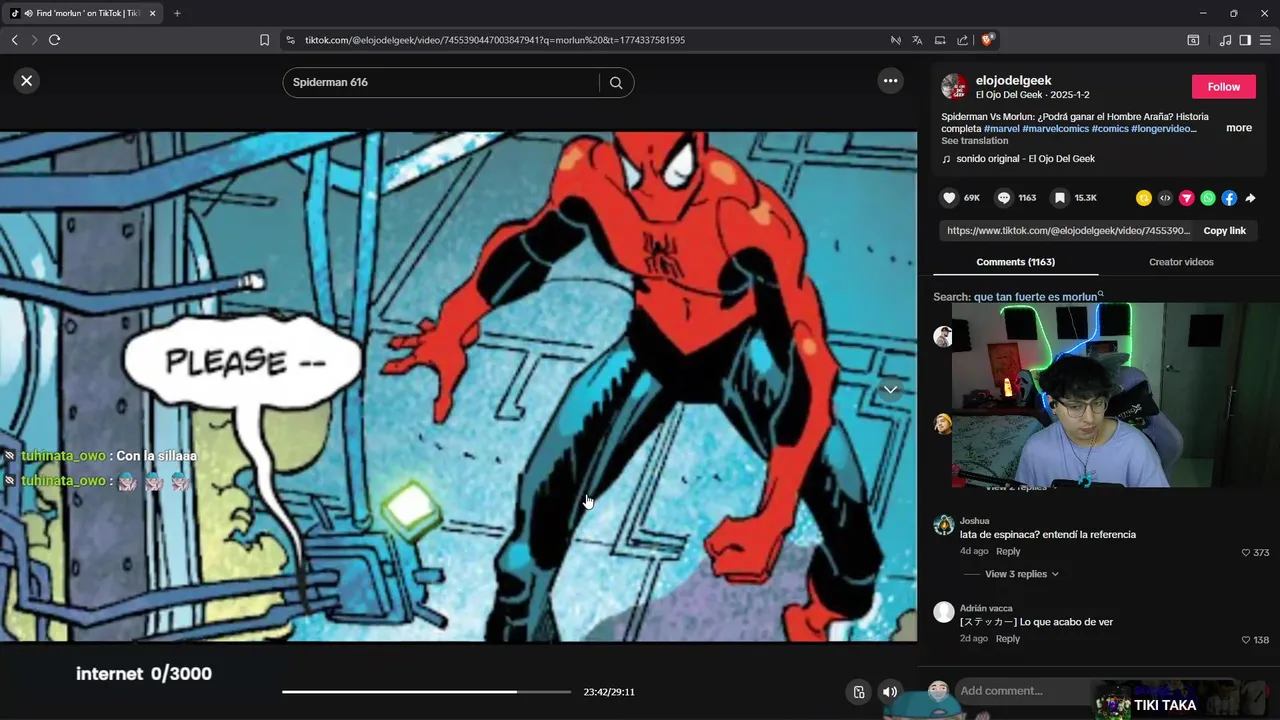Mute the video with the speaker icon

889,692
